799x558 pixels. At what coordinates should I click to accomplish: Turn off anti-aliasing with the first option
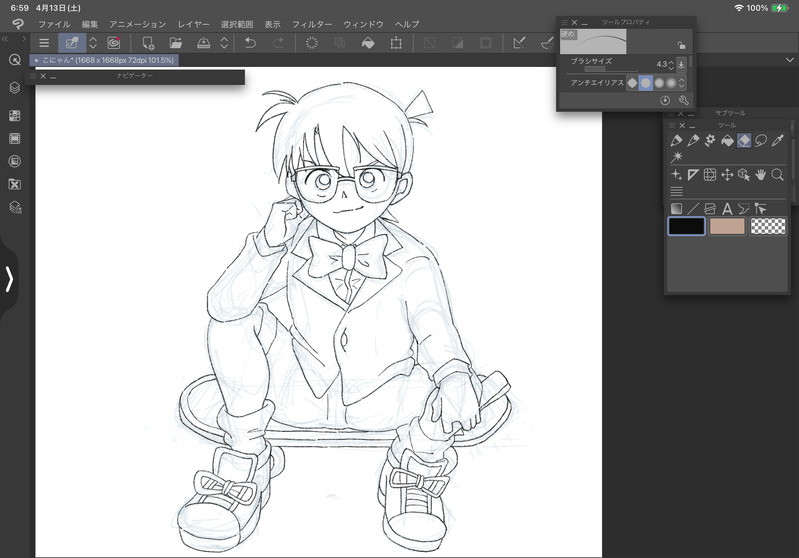click(x=632, y=83)
